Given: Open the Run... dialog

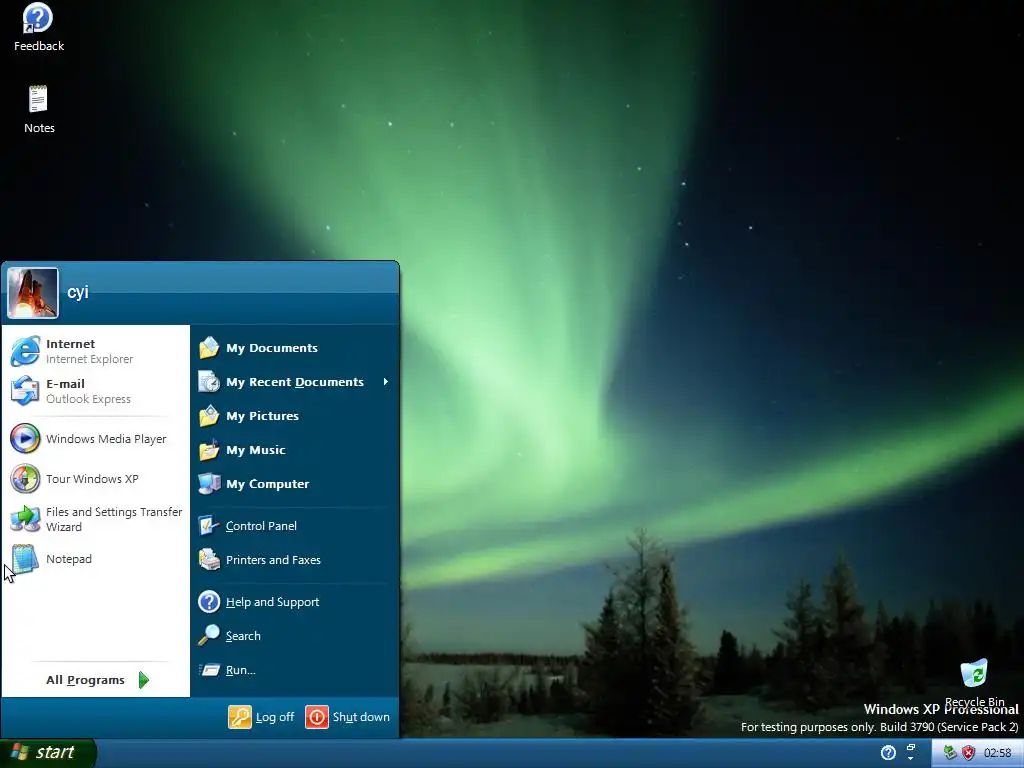Looking at the screenshot, I should point(294,669).
